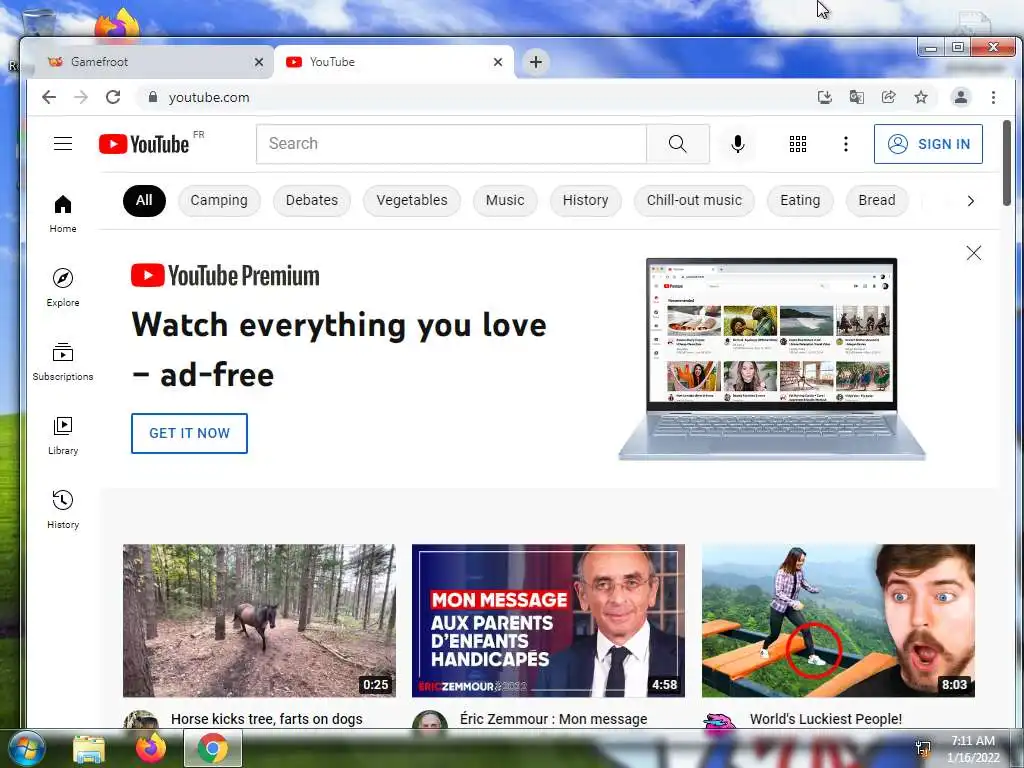1024x768 pixels.
Task: Focus the YouTube search field
Action: pyautogui.click(x=451, y=144)
